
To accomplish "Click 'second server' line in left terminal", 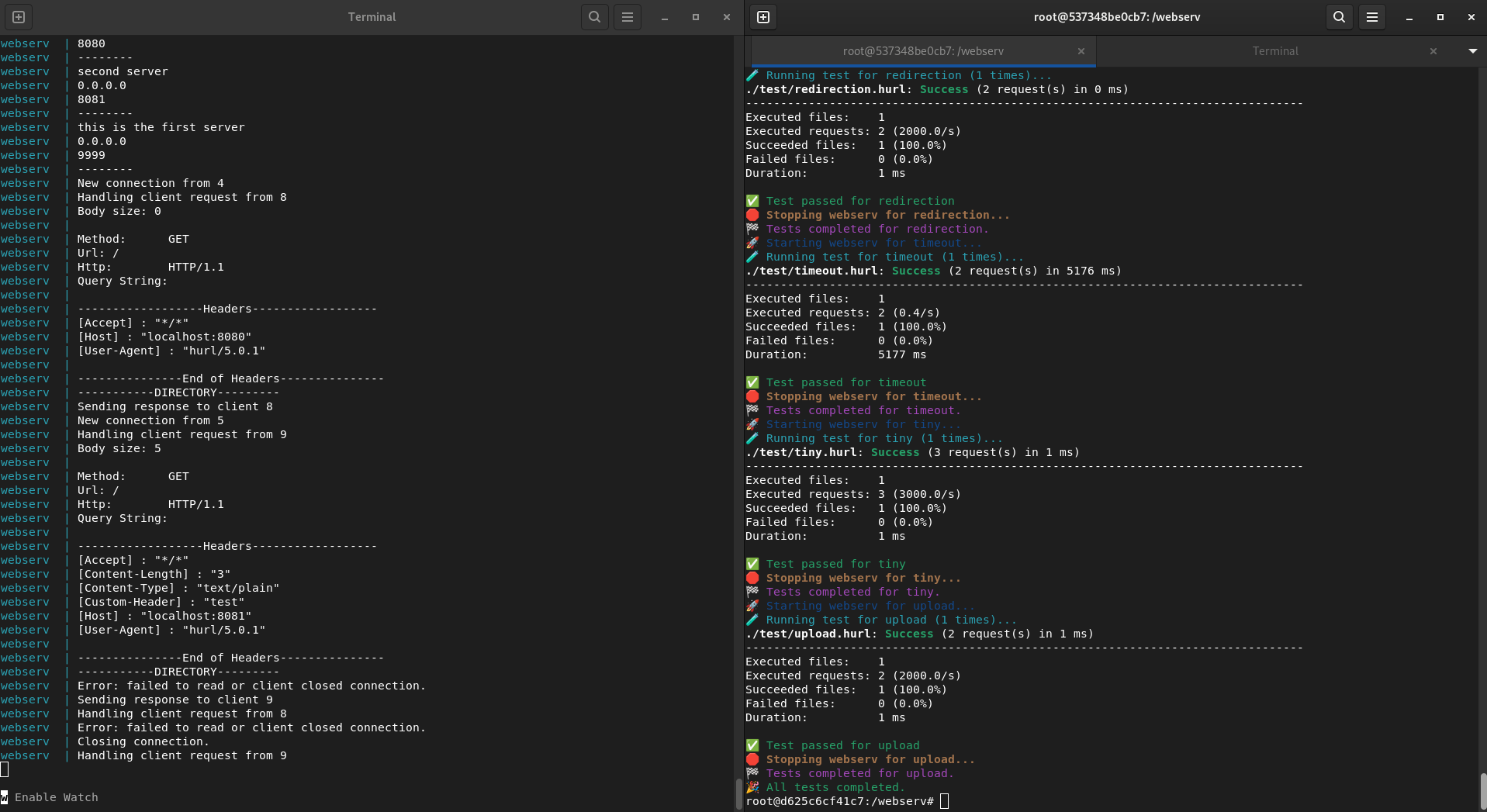I will [x=123, y=71].
